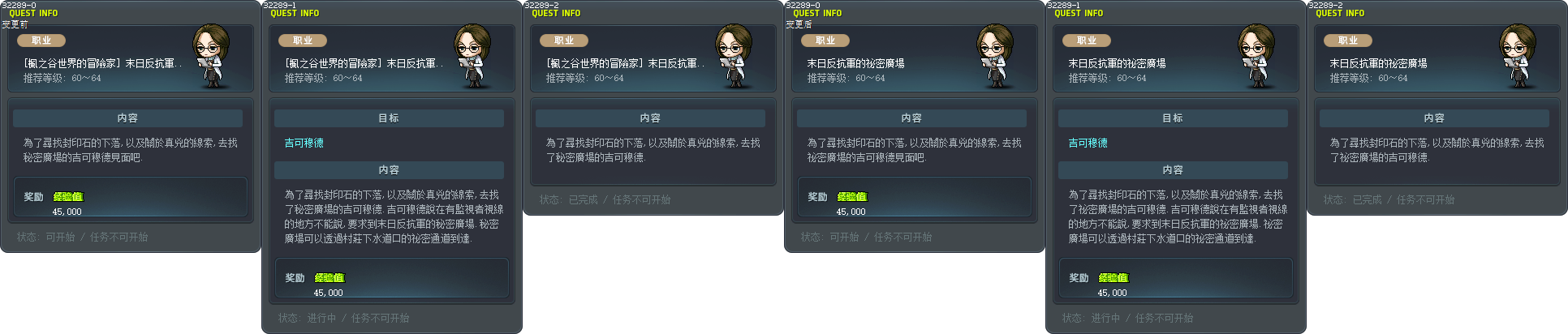This screenshot has width=1568, height=334.
Task: Click the 末日反抗軍的秘密廣場 quest title in 变更后 panel
Action: click(x=855, y=63)
